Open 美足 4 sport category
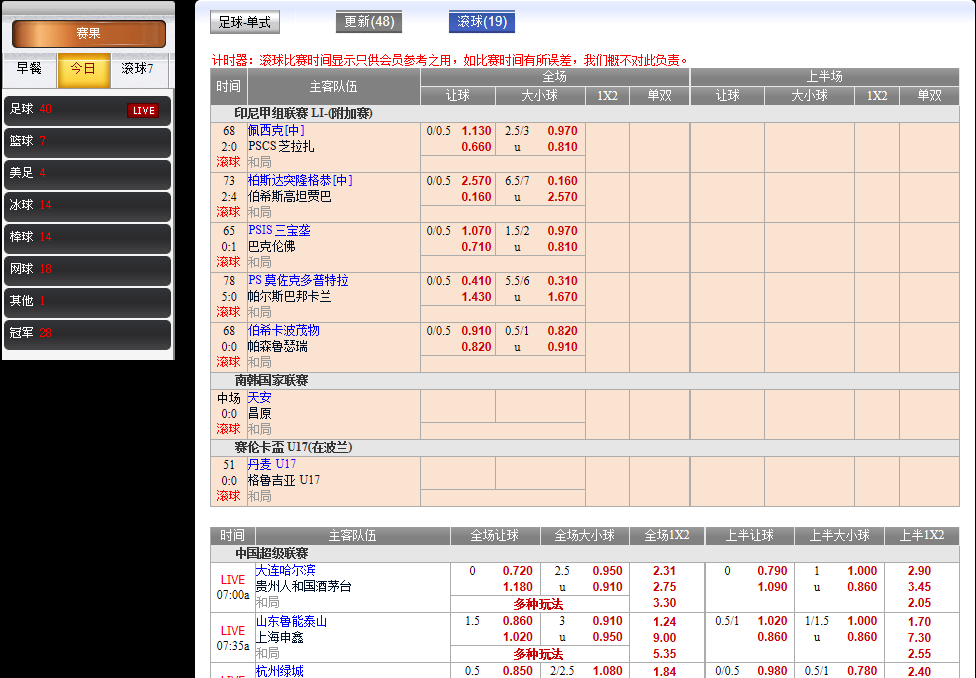 [x=87, y=173]
